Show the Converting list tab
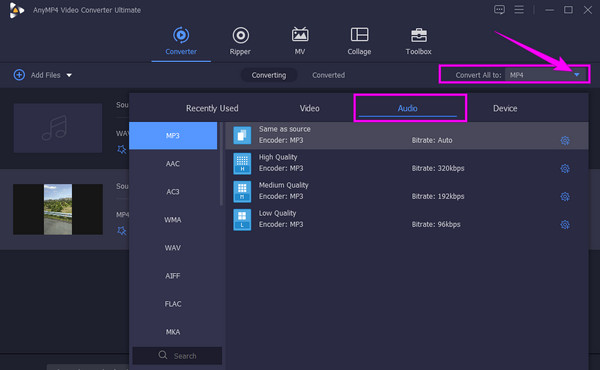Image resolution: width=600 pixels, height=370 pixels. (269, 75)
